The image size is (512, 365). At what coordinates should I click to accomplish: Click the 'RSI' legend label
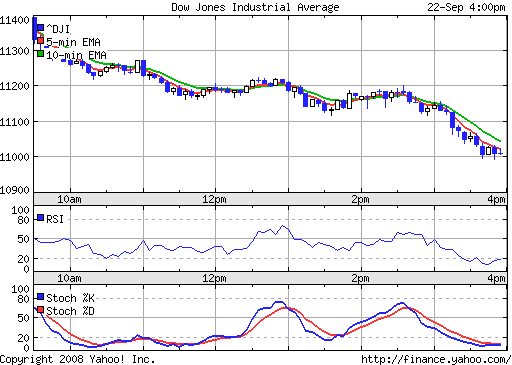(x=55, y=219)
